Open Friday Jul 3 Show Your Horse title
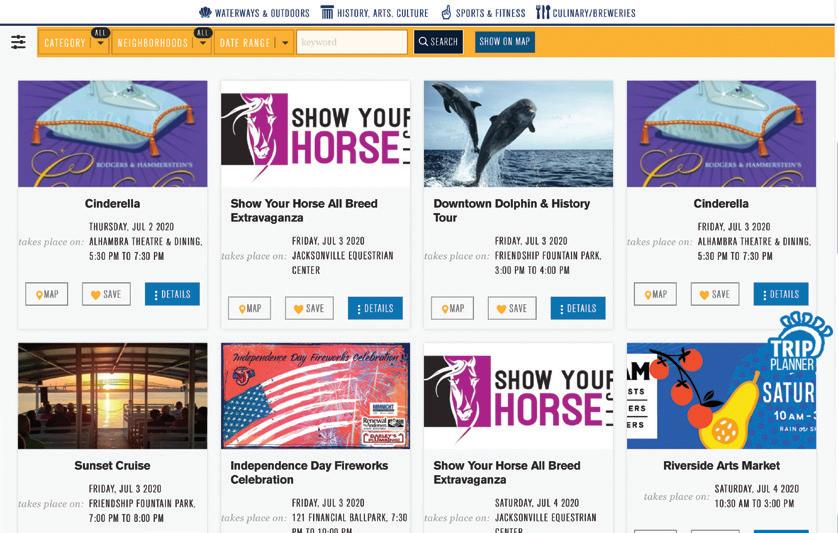838x533 pixels. click(304, 211)
